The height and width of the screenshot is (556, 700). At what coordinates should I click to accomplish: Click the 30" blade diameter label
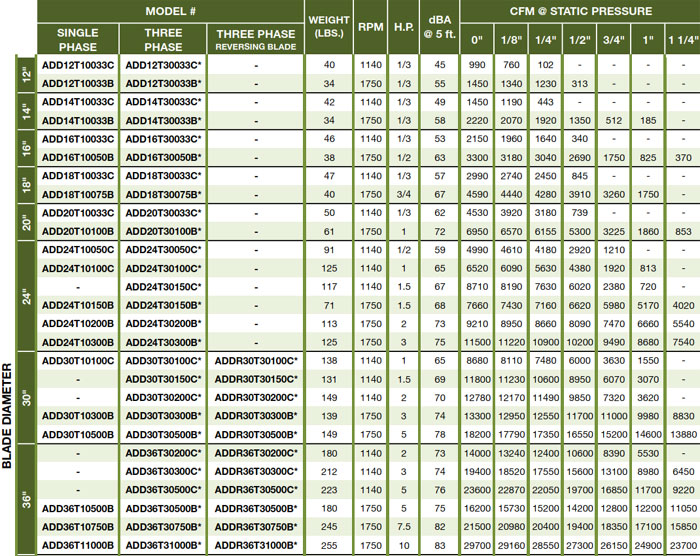click(x=27, y=397)
